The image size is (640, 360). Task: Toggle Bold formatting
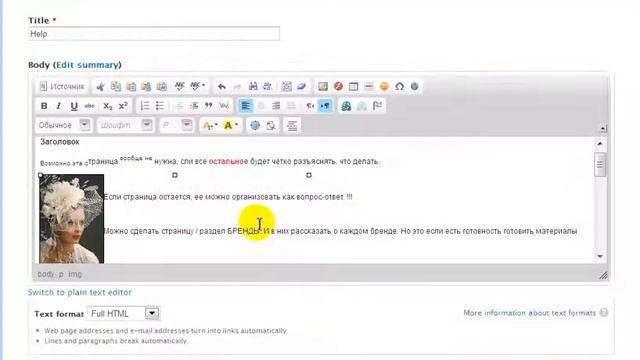44,106
